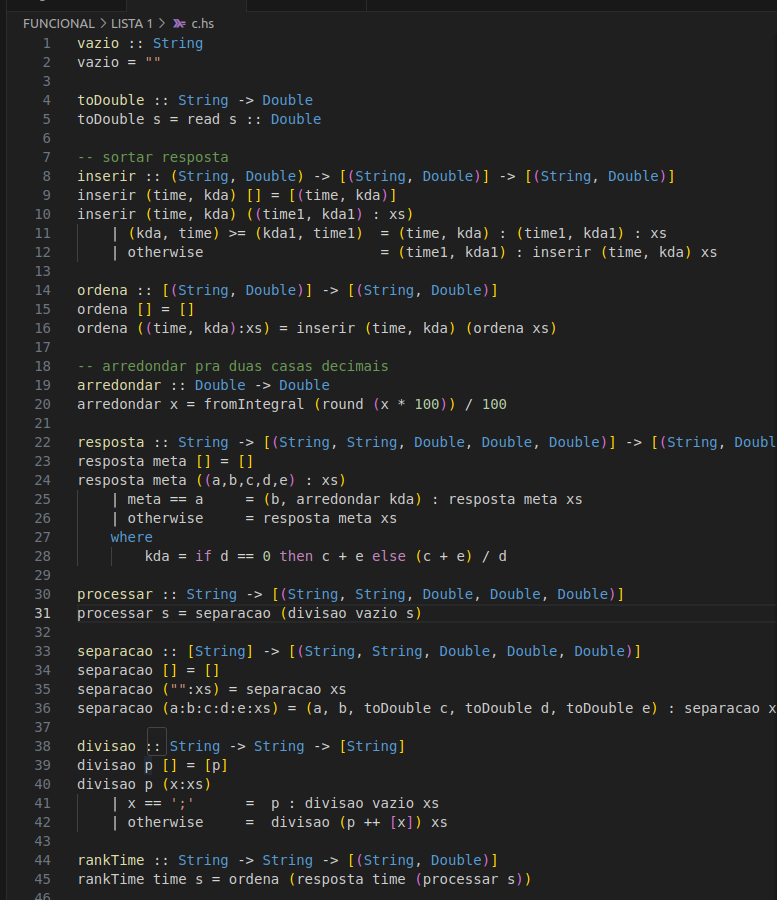The height and width of the screenshot is (900, 777).
Task: Click line number 31 in the gutter
Action: 42,613
